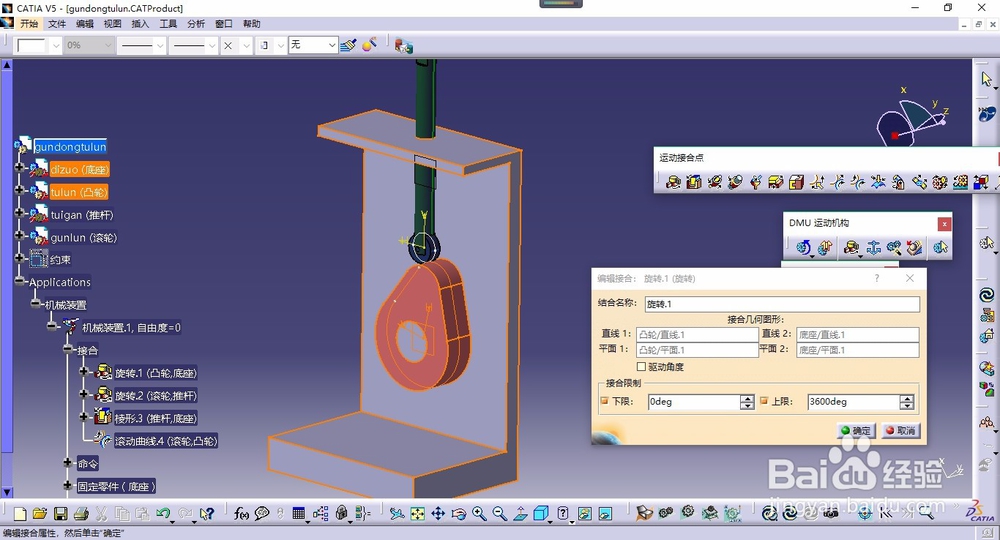Screen dimensions: 1000x540
Task: Confirm with the 确定 button
Action: tap(855, 430)
